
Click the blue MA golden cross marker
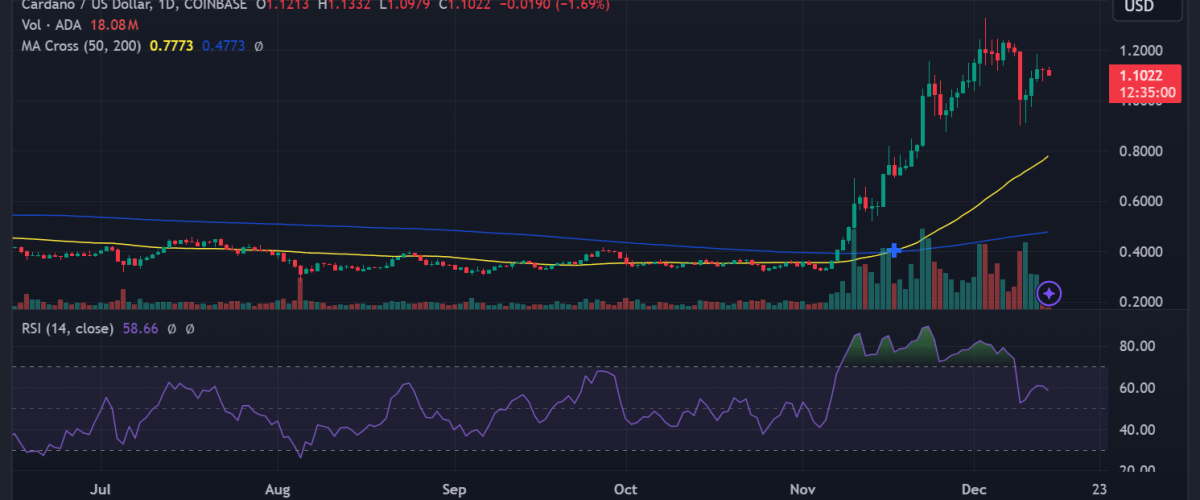[895, 251]
